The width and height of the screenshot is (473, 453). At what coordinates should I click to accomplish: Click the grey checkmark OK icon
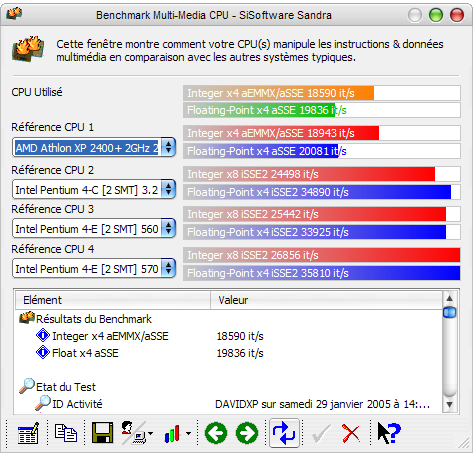tap(321, 433)
